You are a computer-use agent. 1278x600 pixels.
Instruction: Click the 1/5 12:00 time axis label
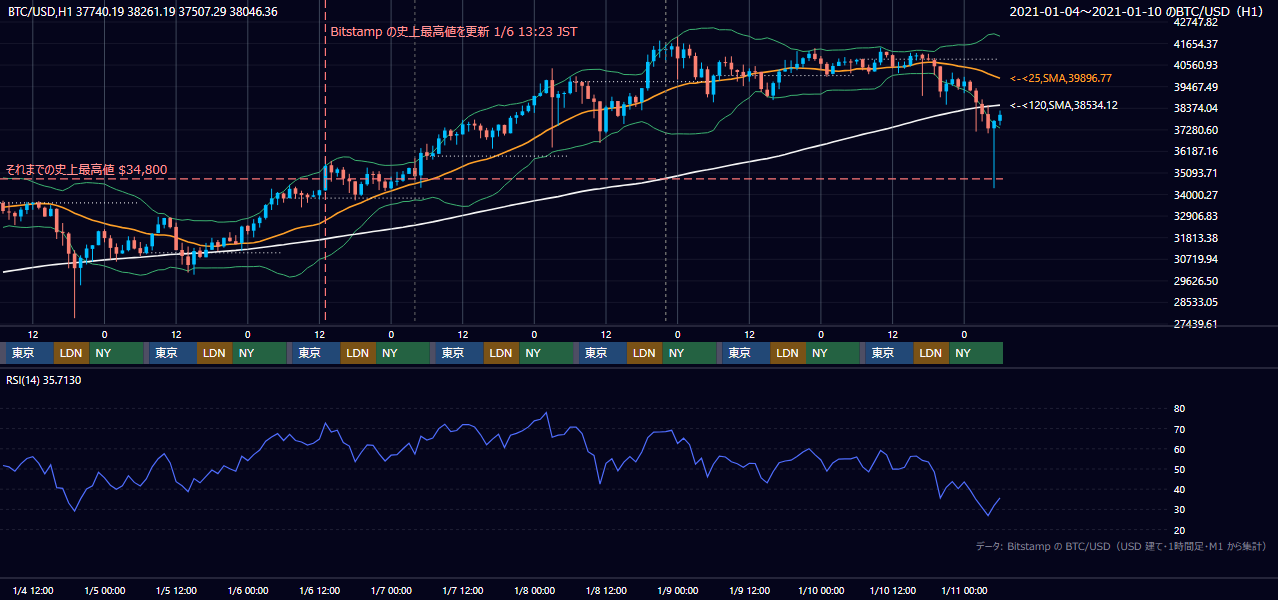[x=176, y=590]
